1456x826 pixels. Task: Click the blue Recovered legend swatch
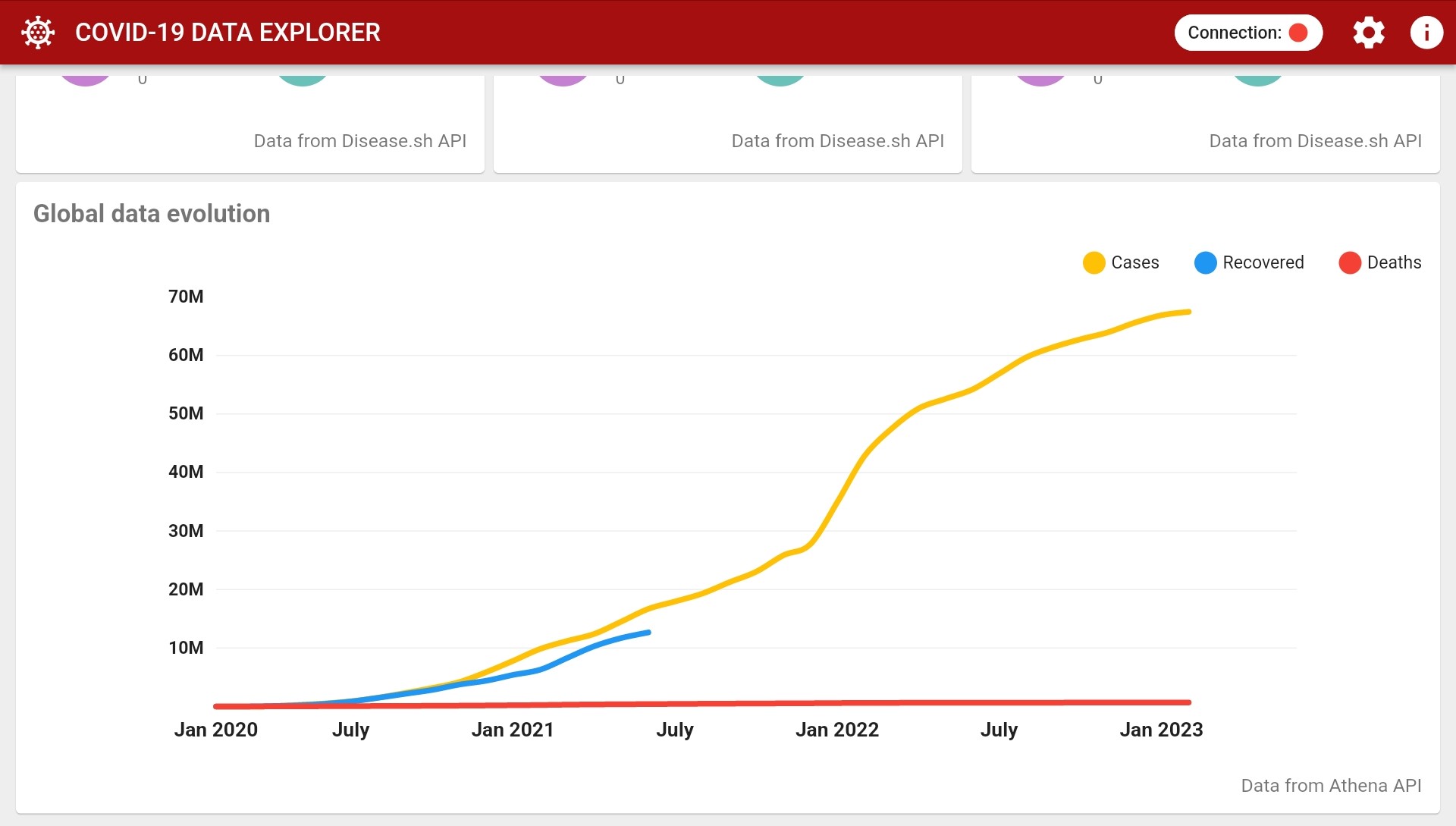point(1205,262)
